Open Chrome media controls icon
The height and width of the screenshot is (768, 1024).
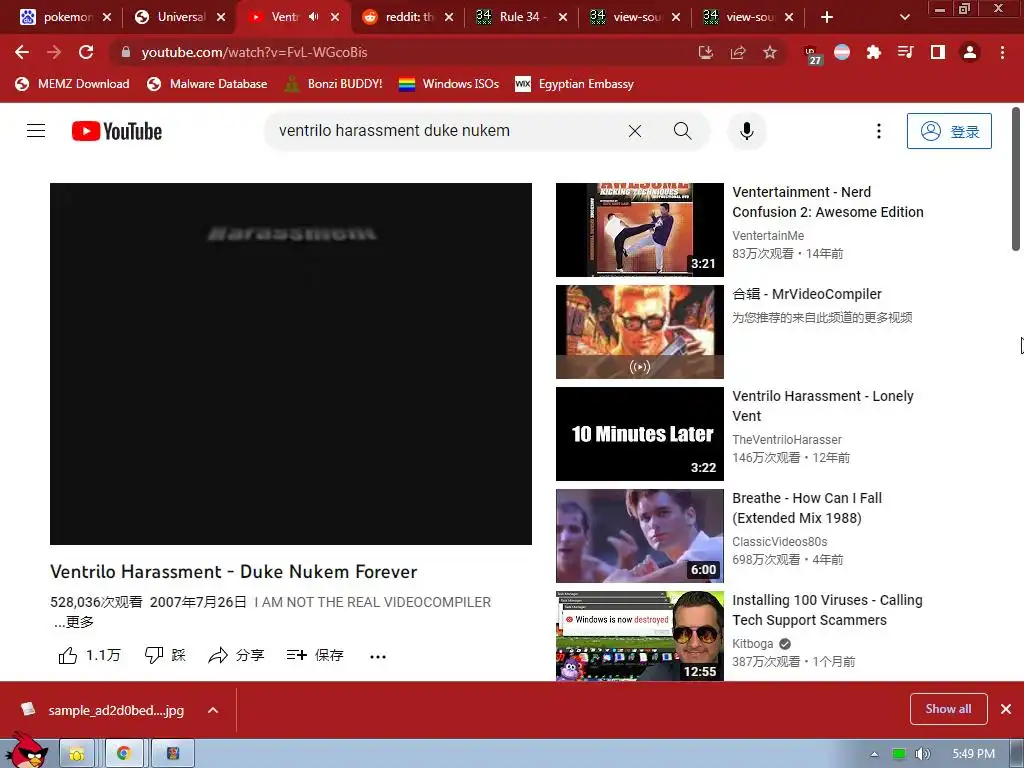(x=905, y=52)
